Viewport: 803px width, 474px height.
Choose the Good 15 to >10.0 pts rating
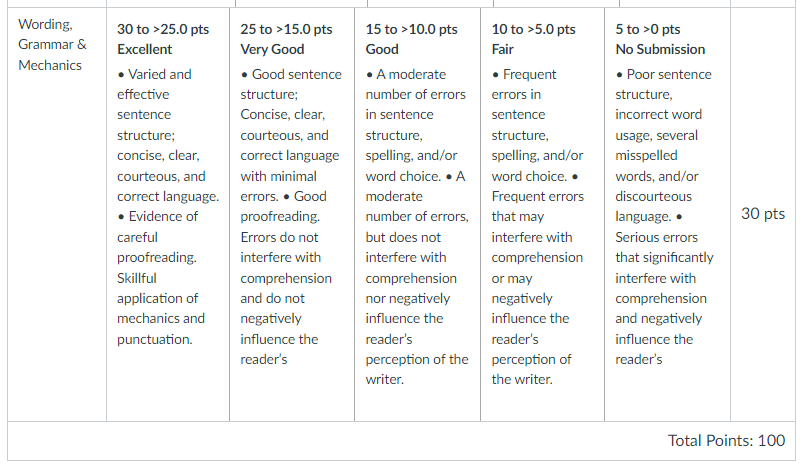pos(417,214)
